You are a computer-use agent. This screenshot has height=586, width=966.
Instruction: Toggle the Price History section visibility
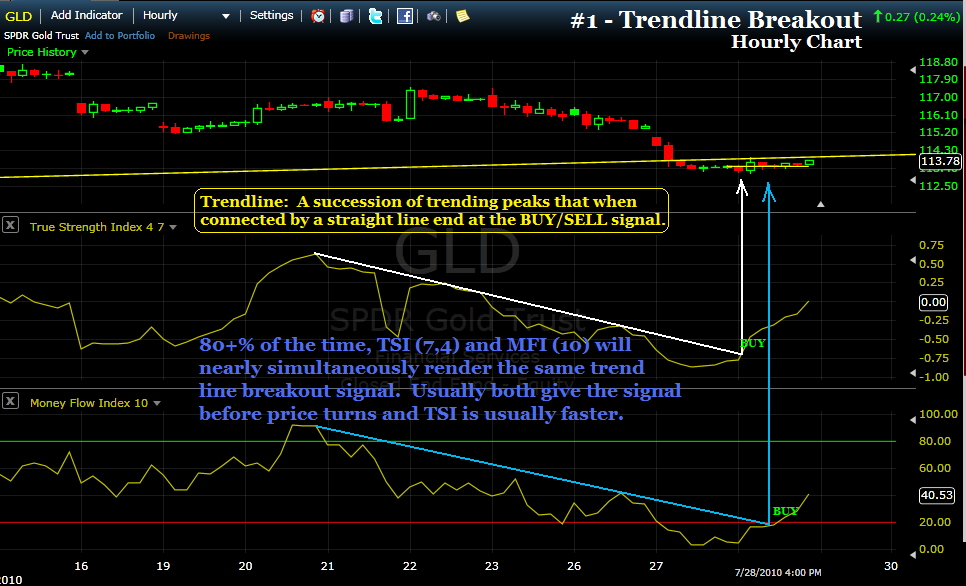(46, 52)
